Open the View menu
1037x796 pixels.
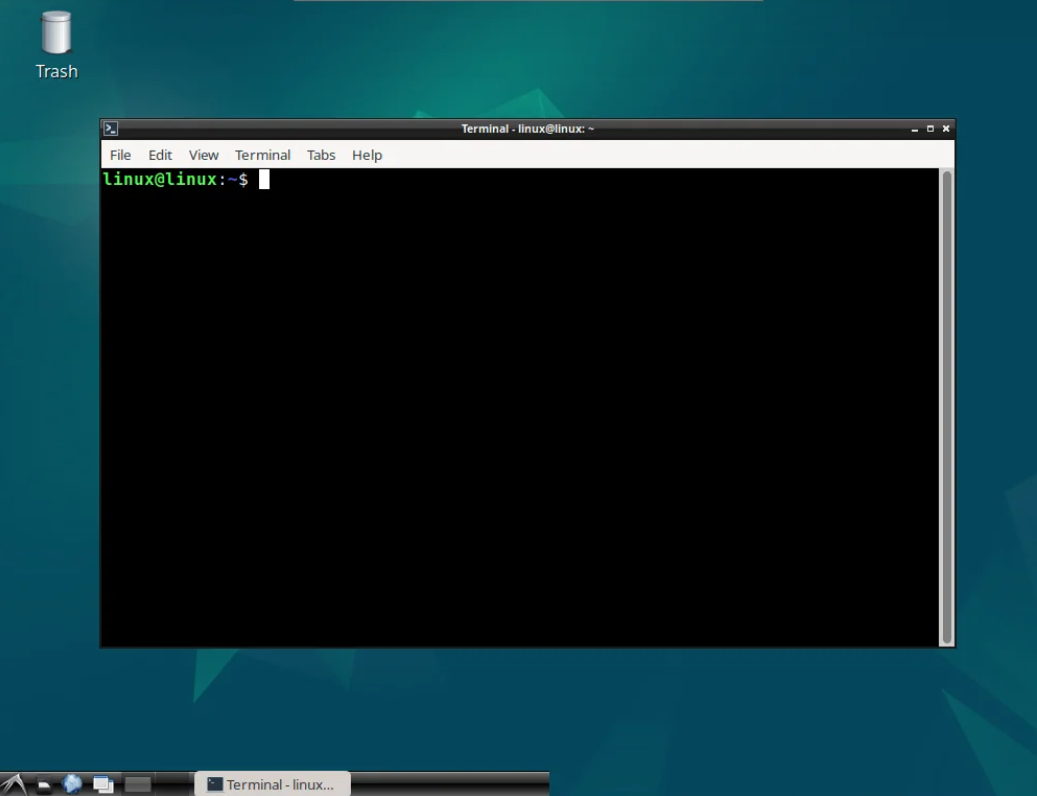(x=204, y=155)
